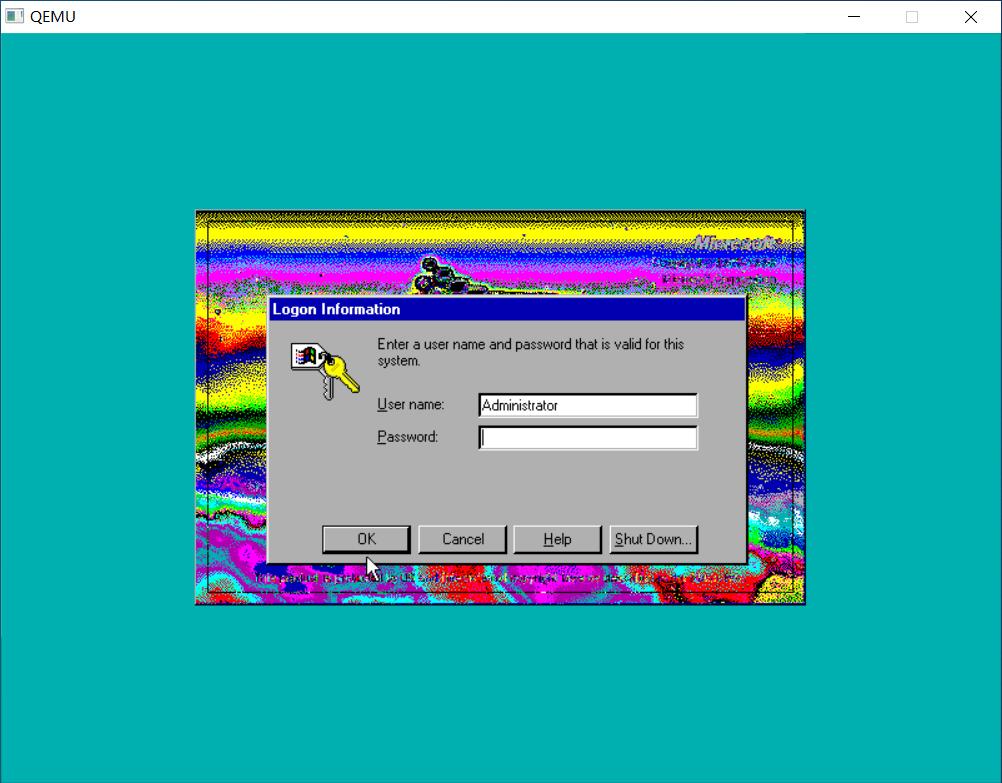The image size is (1002, 783).
Task: Close the QEMU window
Action: tap(970, 16)
